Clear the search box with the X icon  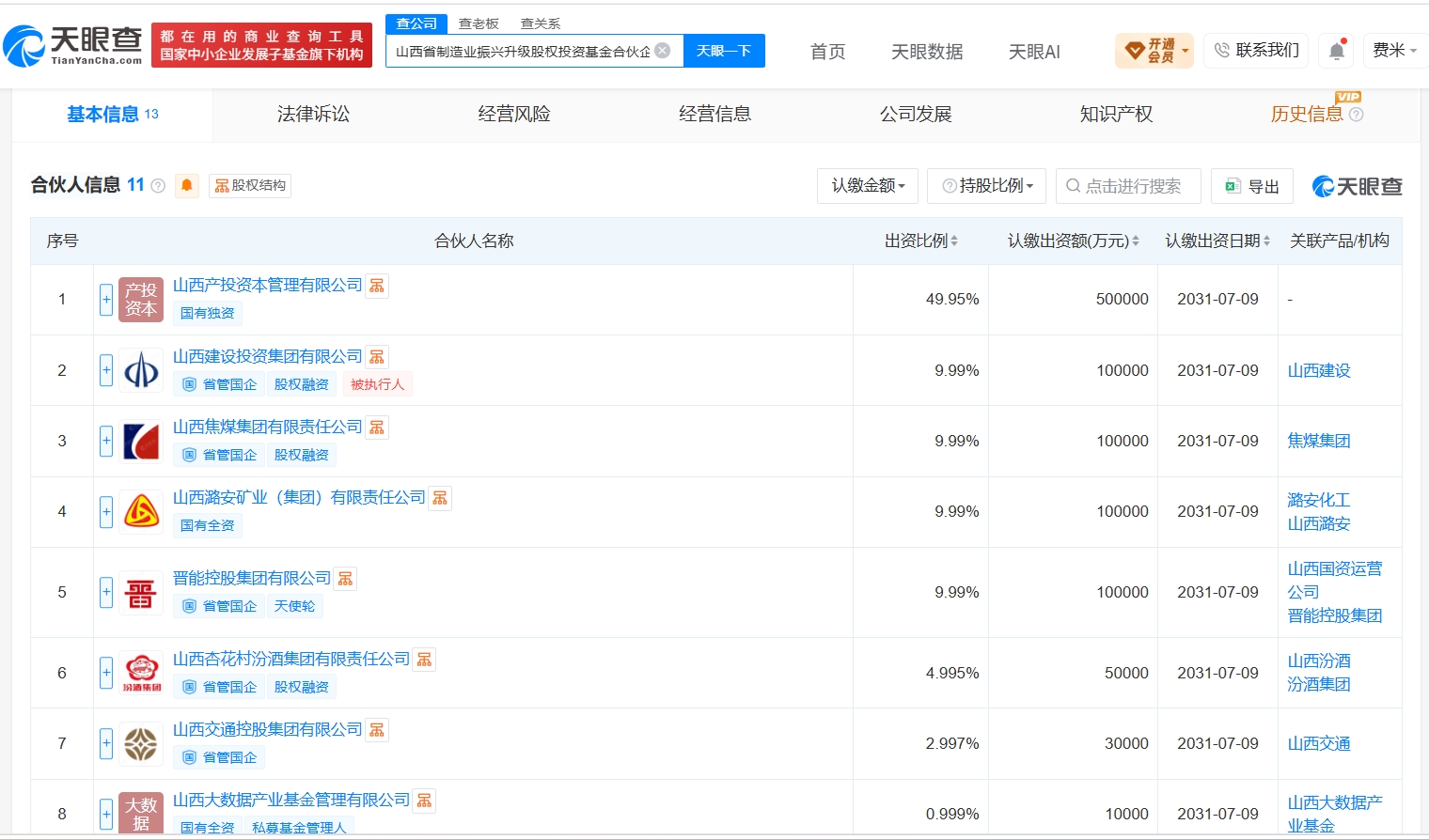(663, 51)
